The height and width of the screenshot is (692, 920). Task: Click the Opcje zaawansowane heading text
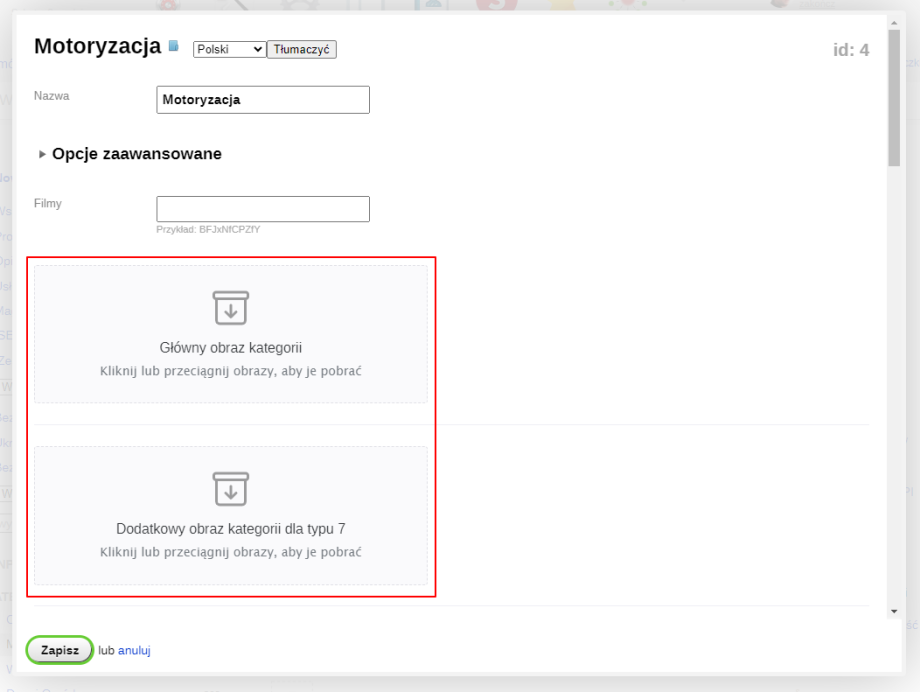[137, 154]
